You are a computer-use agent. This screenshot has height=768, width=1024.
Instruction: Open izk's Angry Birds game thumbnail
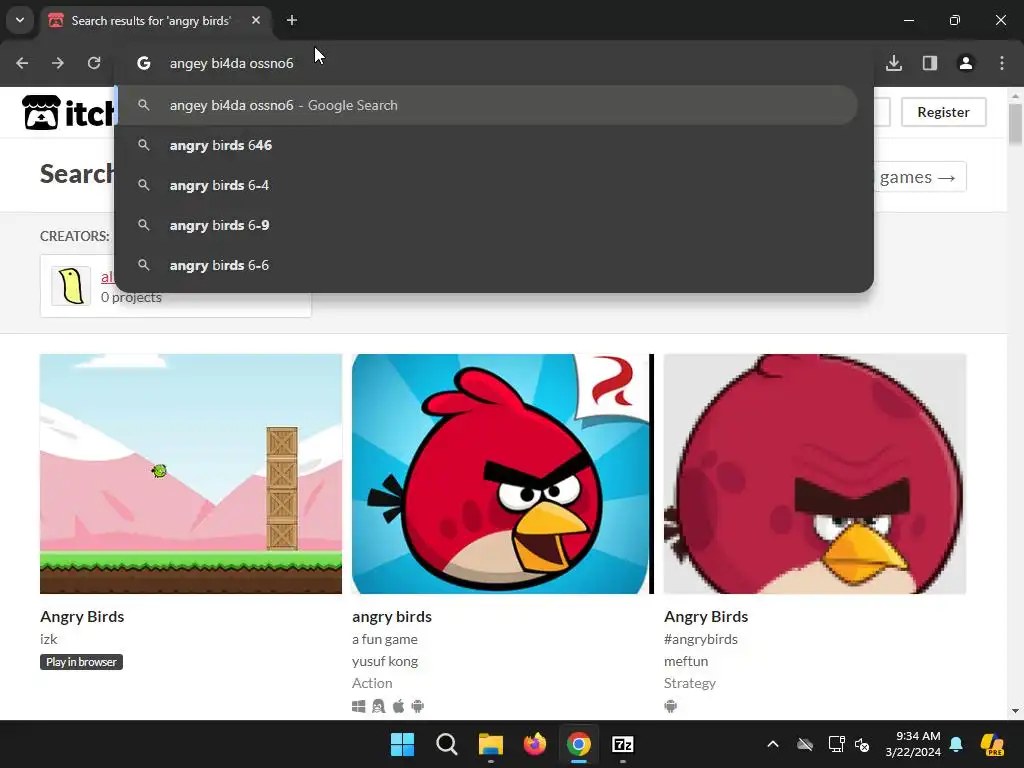tap(191, 474)
